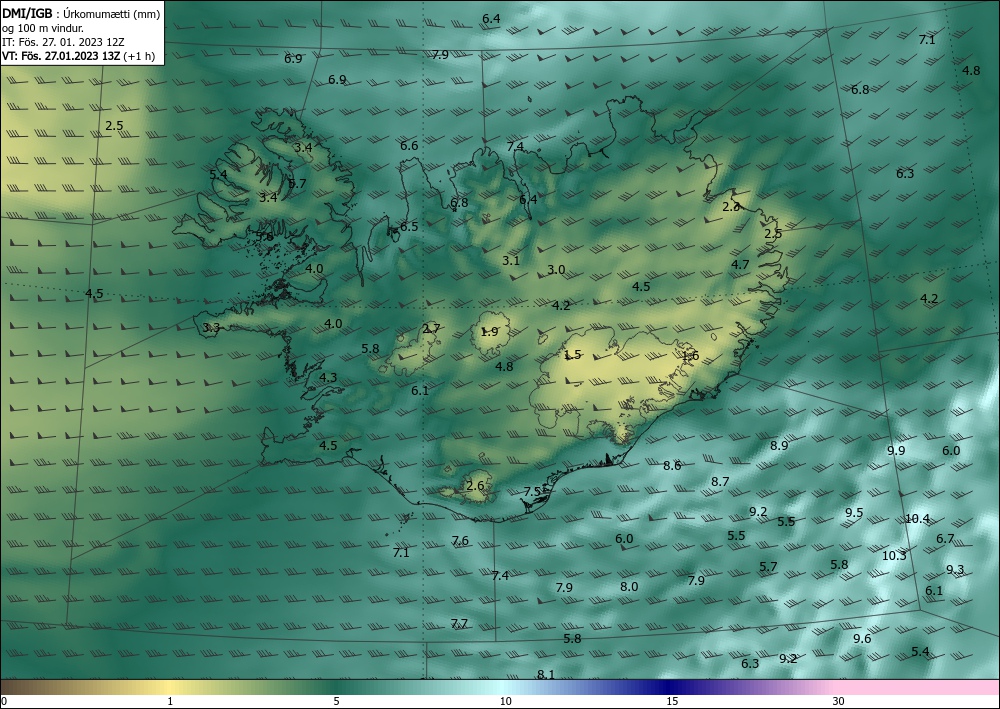This screenshot has width=1000, height=709.
Task: Click the color scale tick label '30'
Action: point(839,702)
